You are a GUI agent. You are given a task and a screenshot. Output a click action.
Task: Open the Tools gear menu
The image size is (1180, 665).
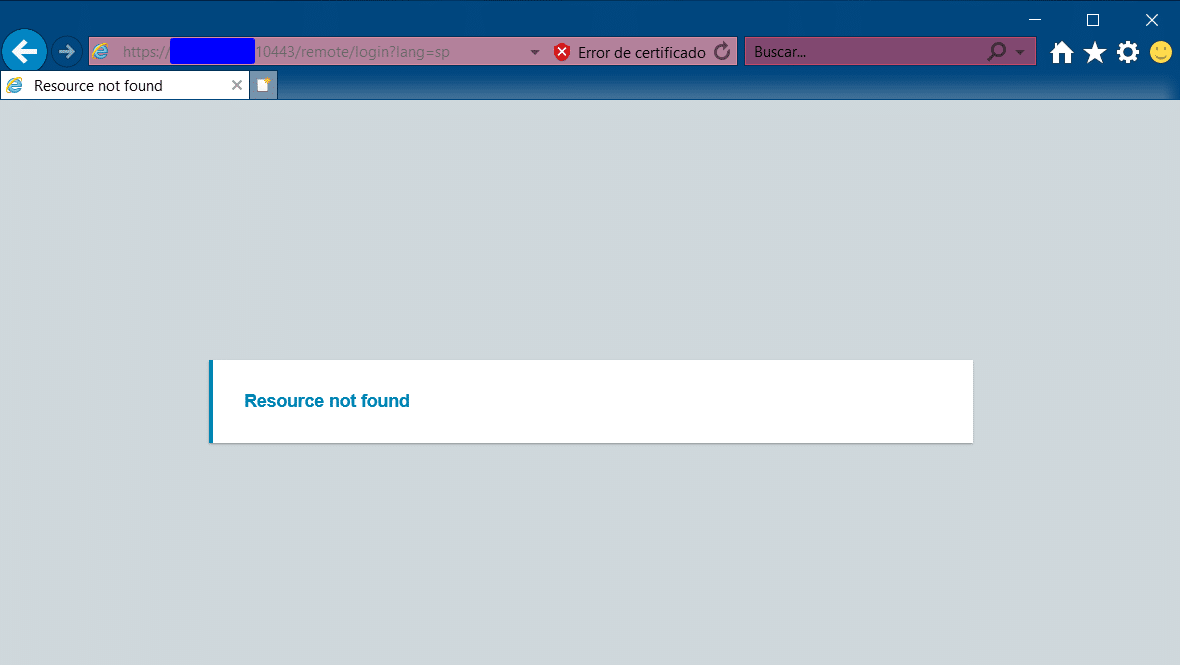tap(1128, 53)
